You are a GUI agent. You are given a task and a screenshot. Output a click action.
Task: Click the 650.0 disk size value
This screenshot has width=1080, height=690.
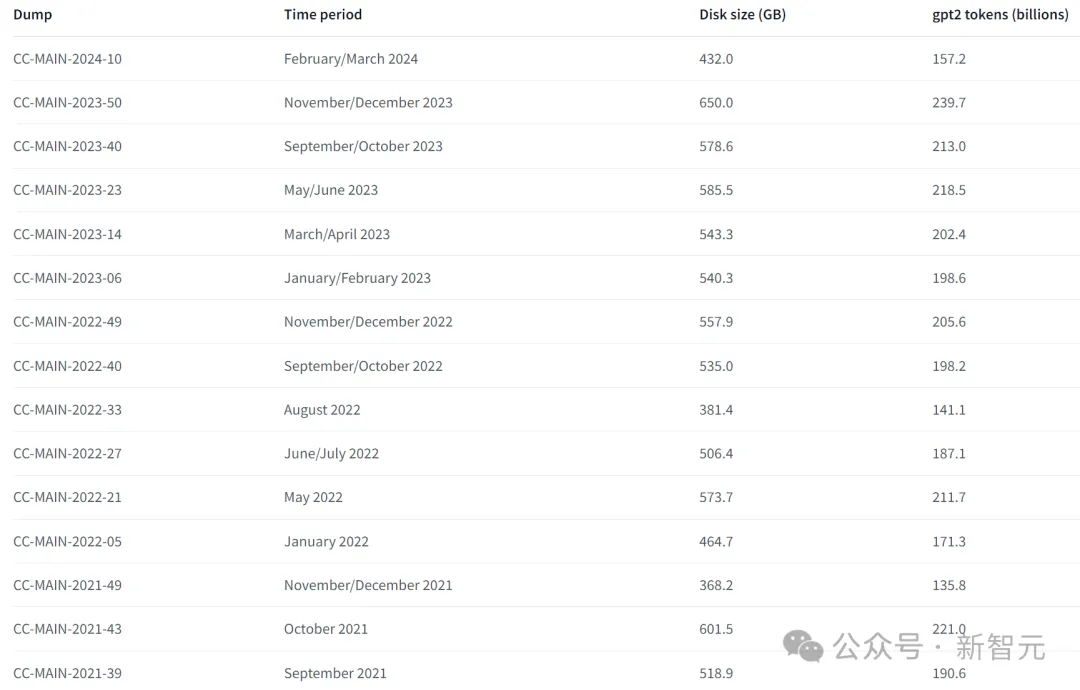pos(716,103)
